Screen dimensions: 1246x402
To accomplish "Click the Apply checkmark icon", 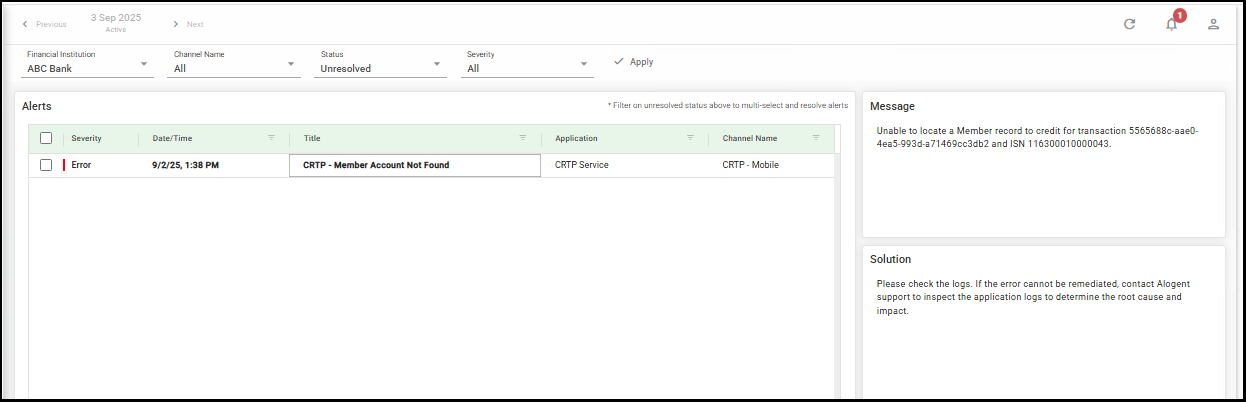I will click(x=618, y=62).
